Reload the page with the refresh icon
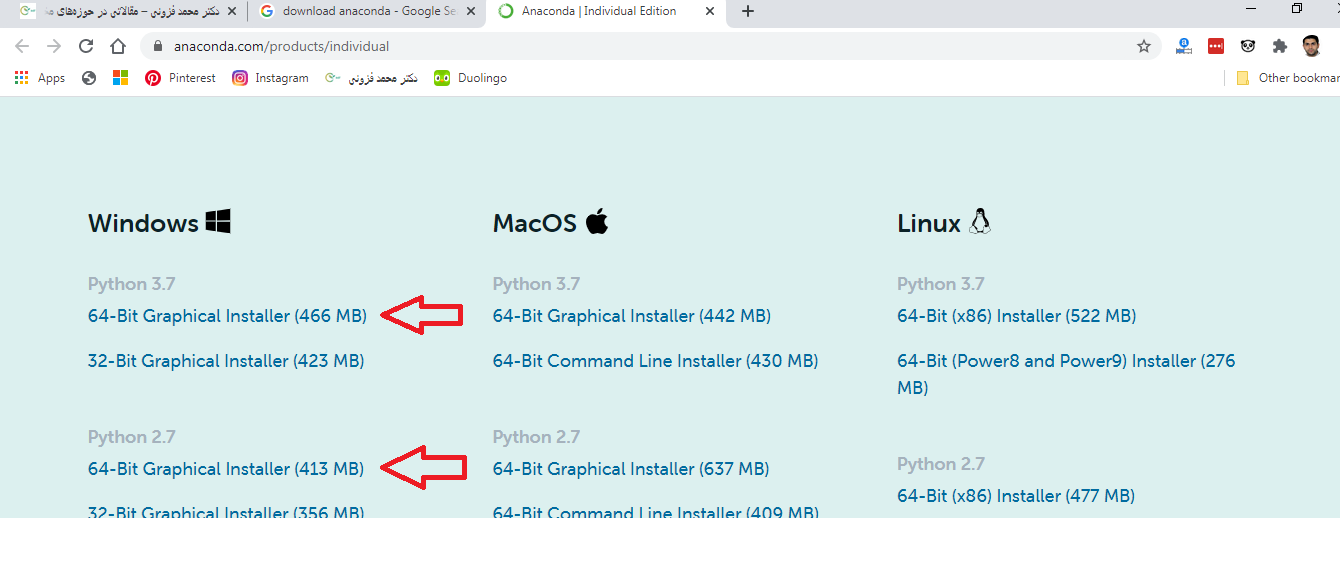This screenshot has height=571, width=1340. pos(86,46)
